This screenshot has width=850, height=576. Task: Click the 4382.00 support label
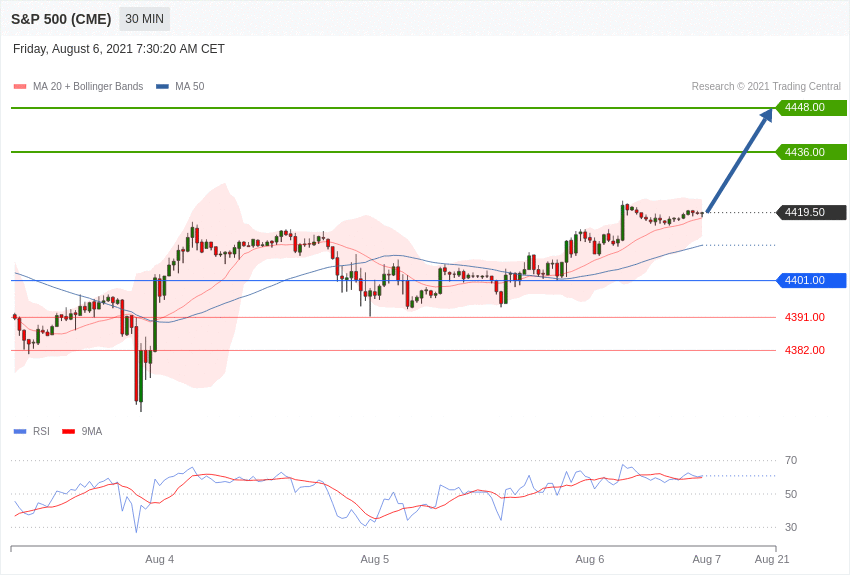click(x=805, y=350)
